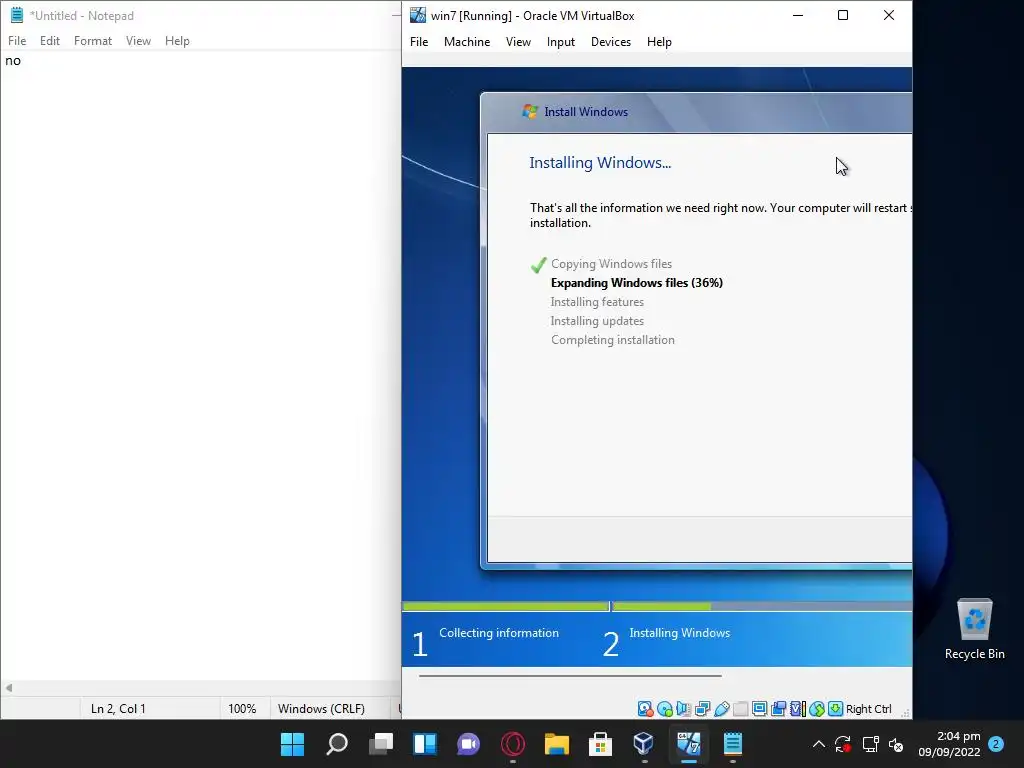Click the "Installing features" step
Screen dimensions: 1024x768
(597, 302)
